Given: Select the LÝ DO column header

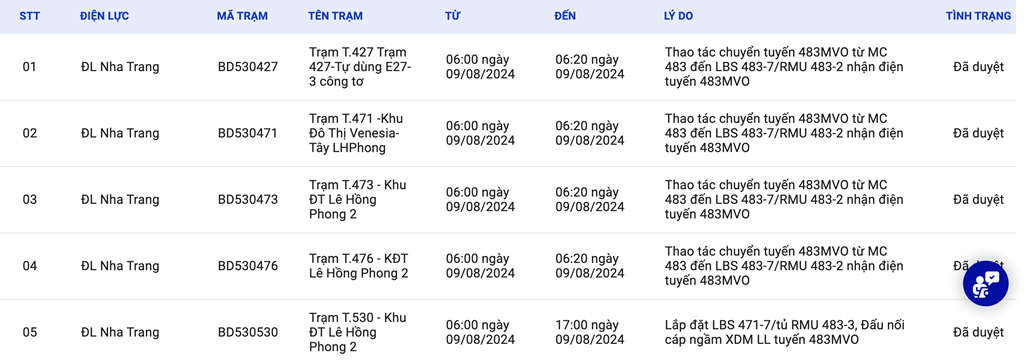Looking at the screenshot, I should [679, 16].
